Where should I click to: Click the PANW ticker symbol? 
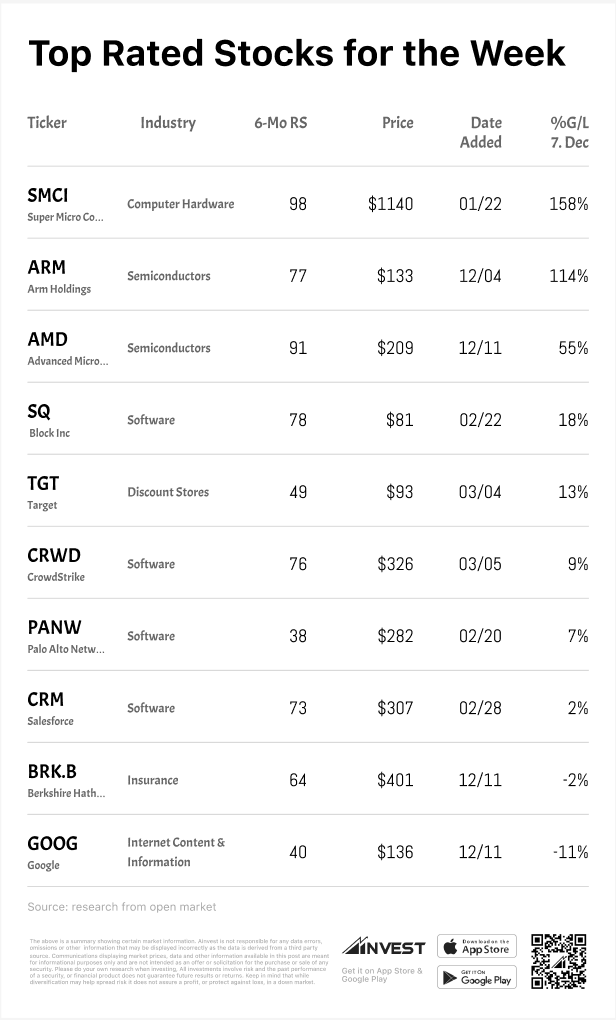54,627
